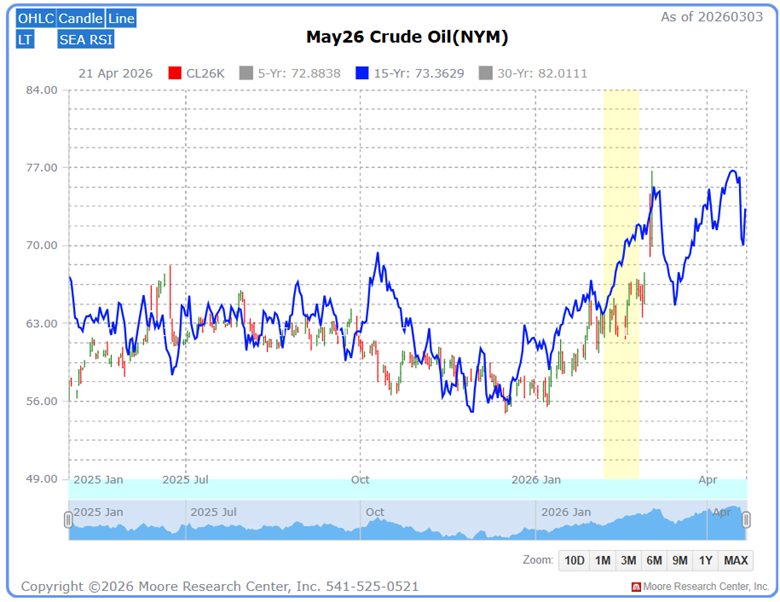
Task: Click the Moore Research Center logo icon
Action: [636, 587]
